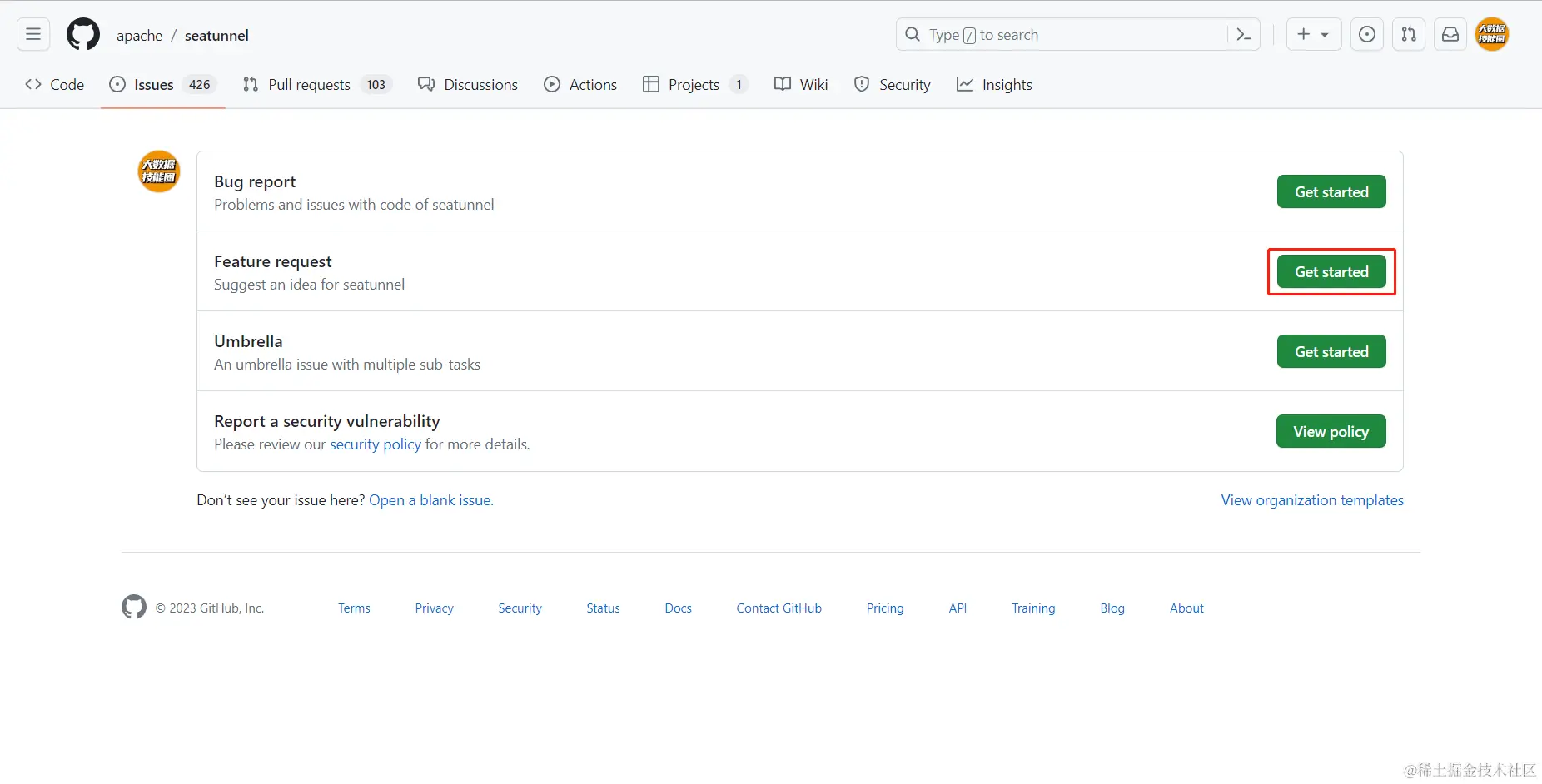Open the Docs footer link
The image size is (1542, 784).
[678, 608]
